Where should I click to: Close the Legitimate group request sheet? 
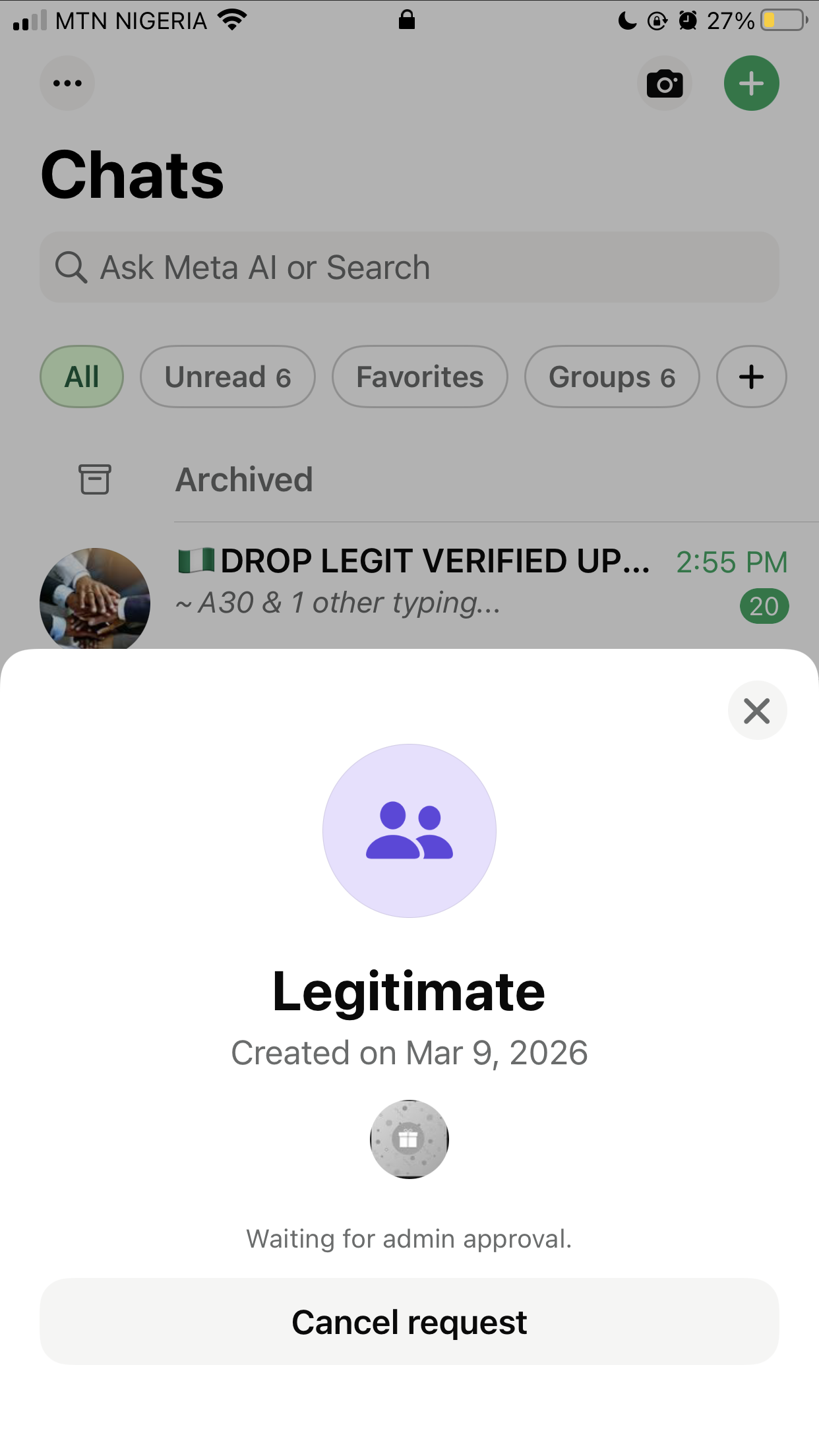(756, 711)
